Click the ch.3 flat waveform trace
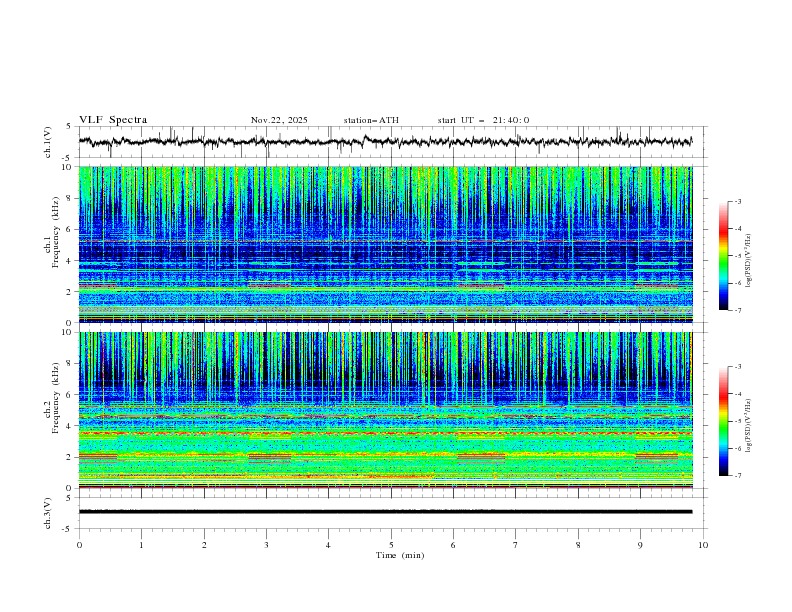Viewport: 792px width, 612px height. (x=386, y=512)
